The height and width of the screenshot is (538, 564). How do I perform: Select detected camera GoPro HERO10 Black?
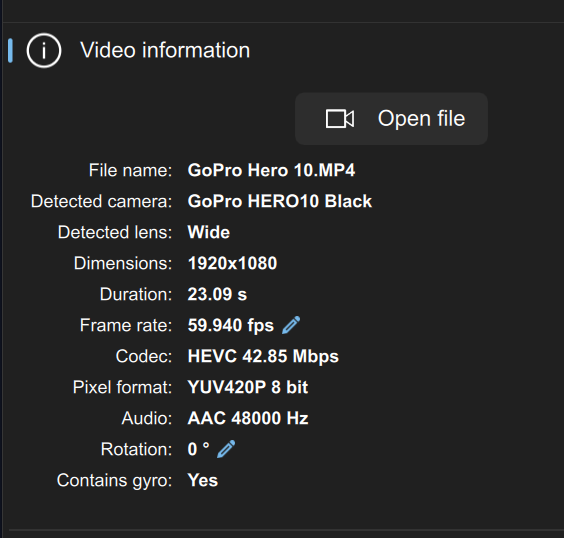pos(279,201)
